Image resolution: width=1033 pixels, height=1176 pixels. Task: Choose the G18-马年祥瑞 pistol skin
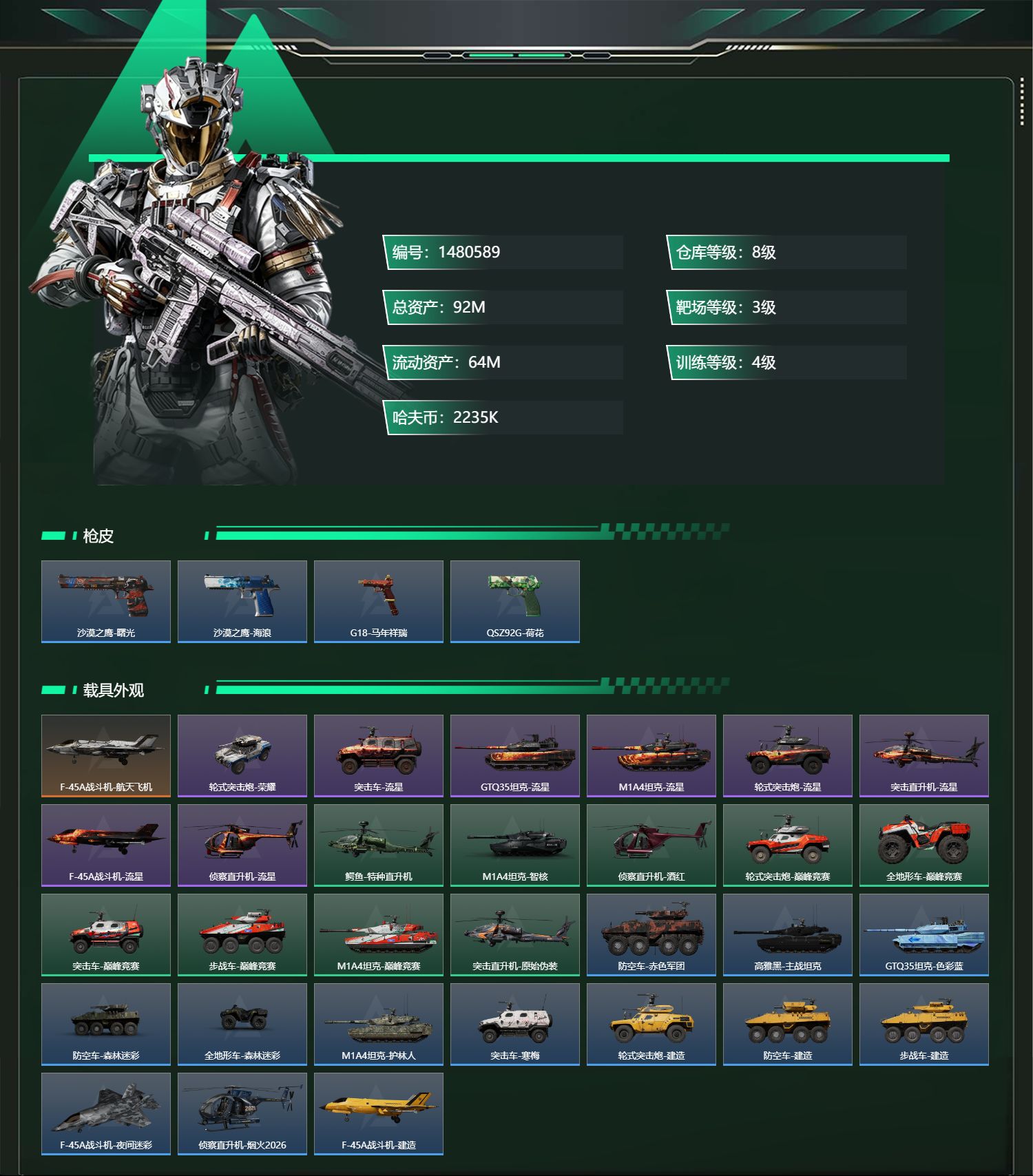379,602
